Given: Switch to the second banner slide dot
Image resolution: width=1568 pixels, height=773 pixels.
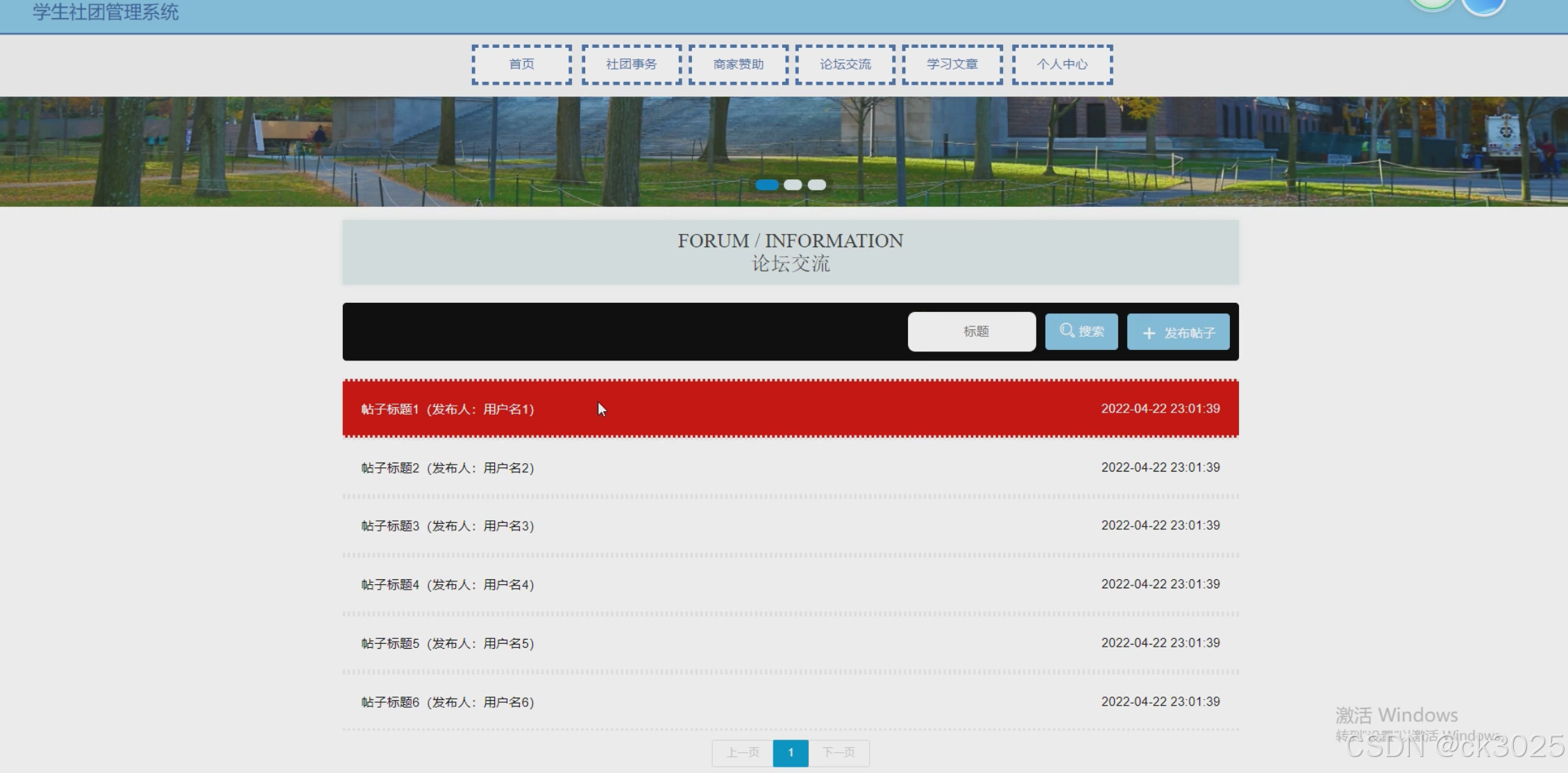Looking at the screenshot, I should (x=793, y=185).
